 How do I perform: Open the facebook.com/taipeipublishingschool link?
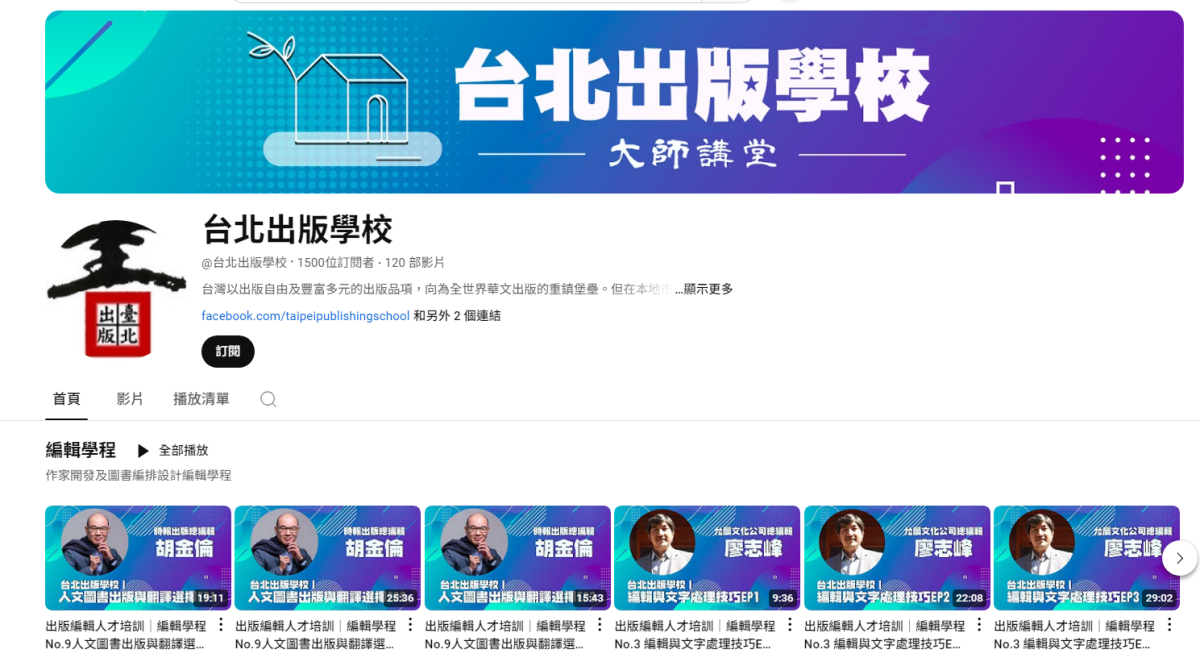click(x=305, y=316)
